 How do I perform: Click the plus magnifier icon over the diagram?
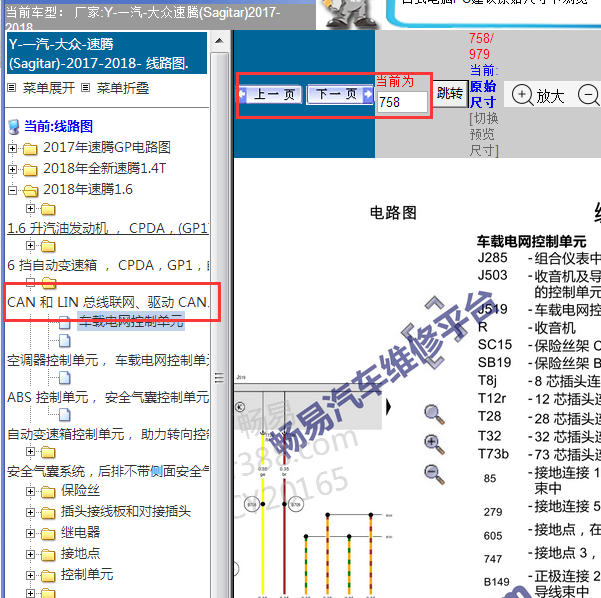pyautogui.click(x=434, y=445)
